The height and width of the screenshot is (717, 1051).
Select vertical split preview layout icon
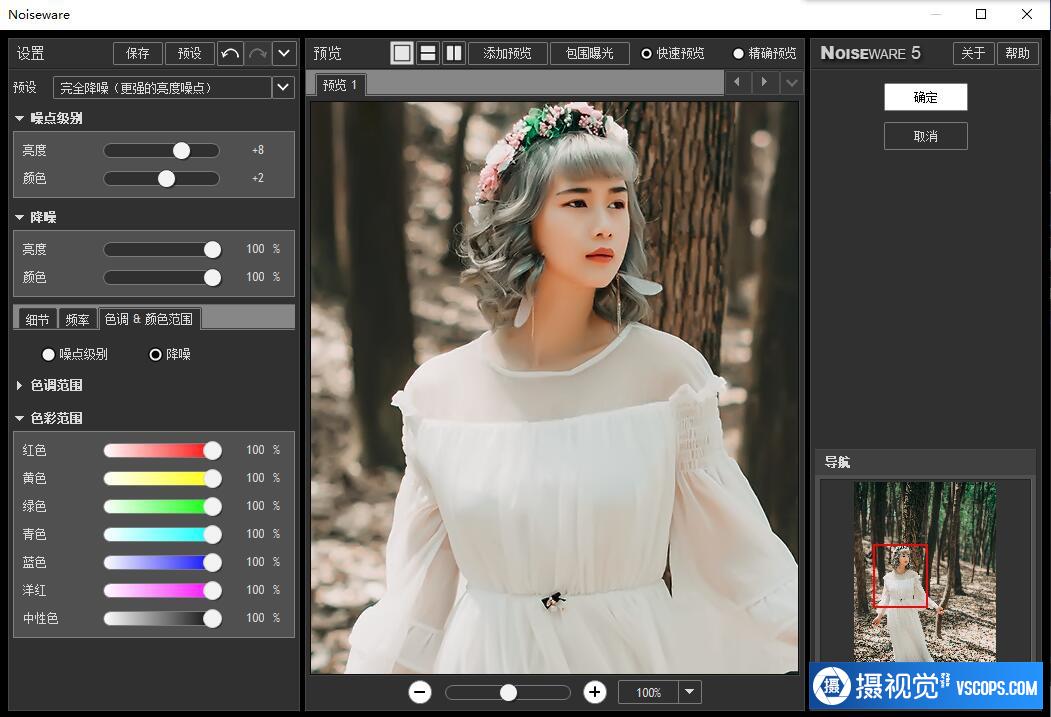tap(454, 53)
